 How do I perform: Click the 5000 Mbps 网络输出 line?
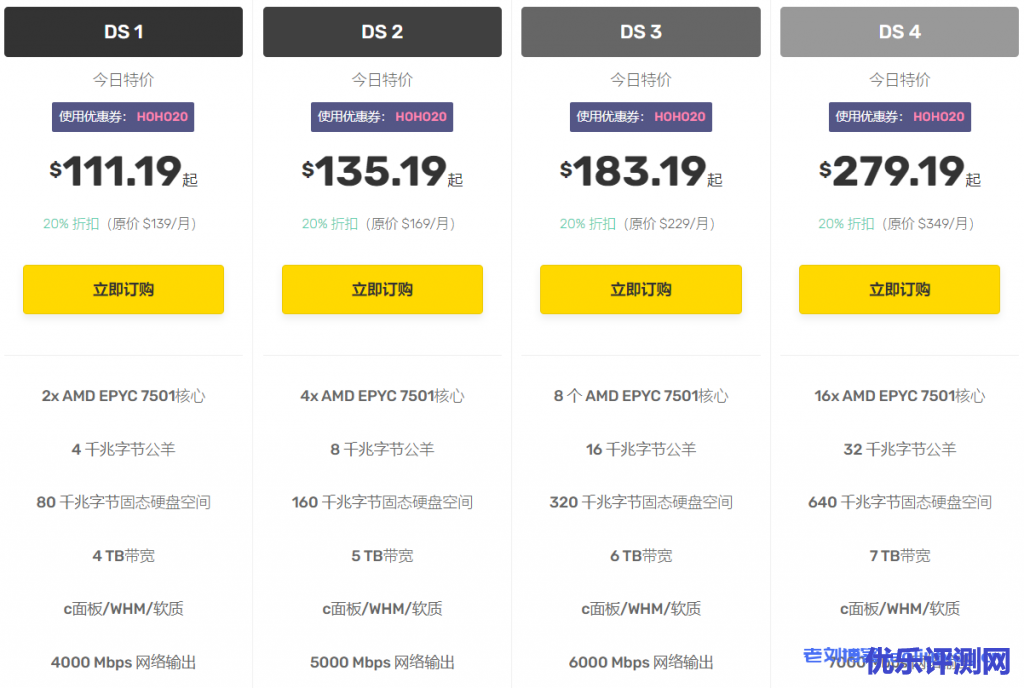pos(382,662)
